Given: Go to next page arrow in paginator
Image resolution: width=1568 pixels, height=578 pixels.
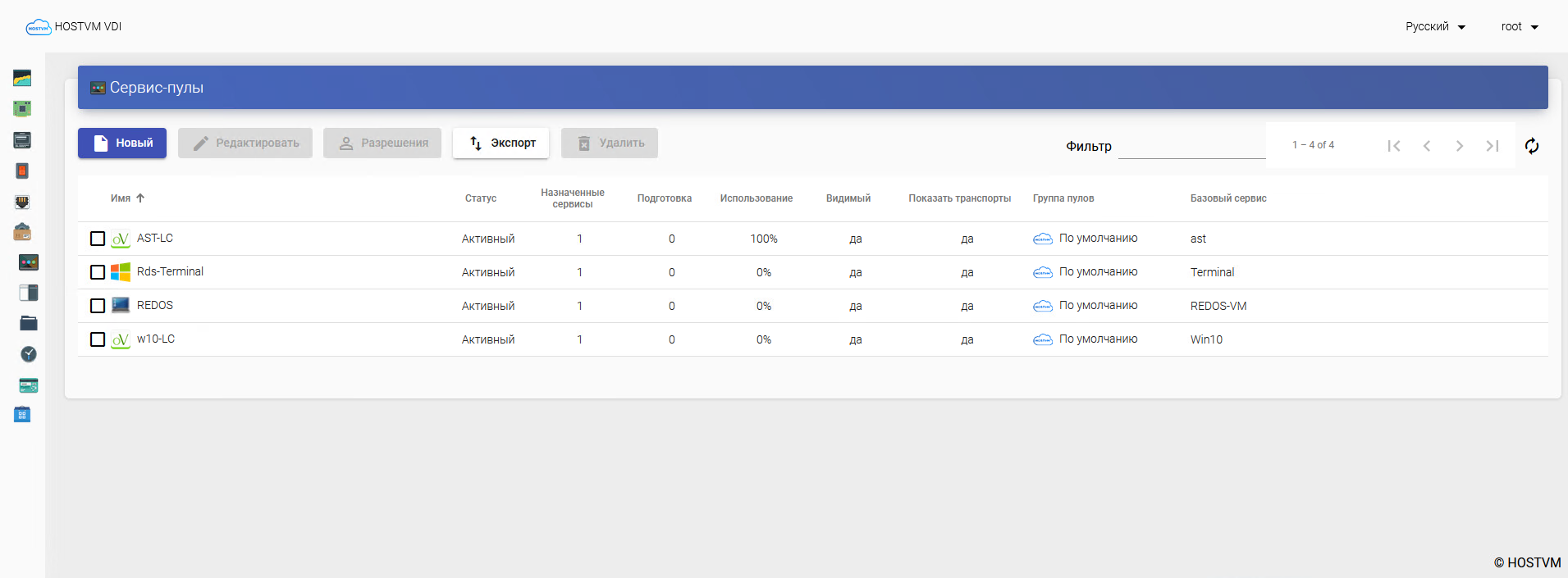Looking at the screenshot, I should point(1460,146).
